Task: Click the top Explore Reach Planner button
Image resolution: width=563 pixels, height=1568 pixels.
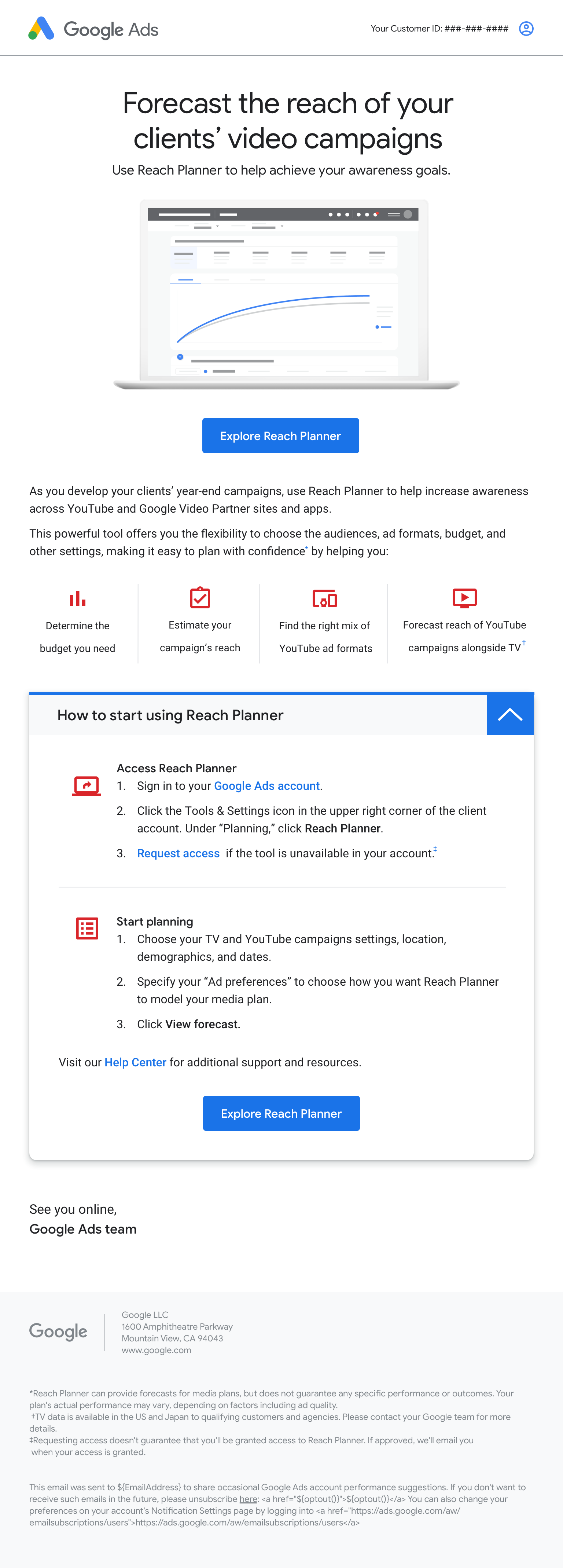Action: tap(281, 436)
